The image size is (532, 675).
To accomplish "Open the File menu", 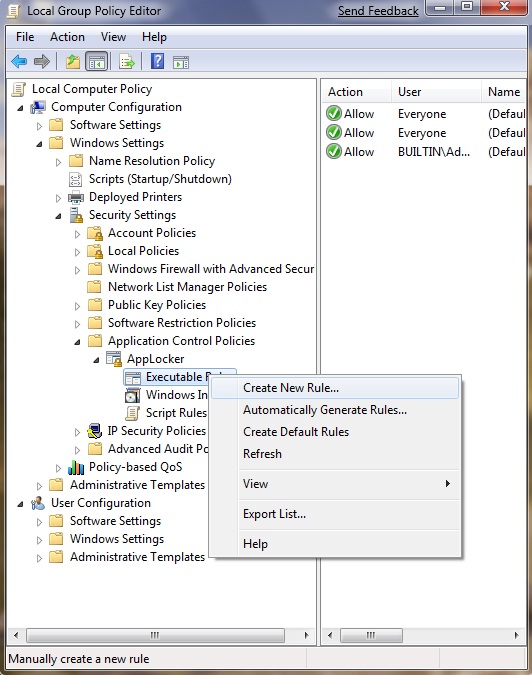I will pos(25,37).
